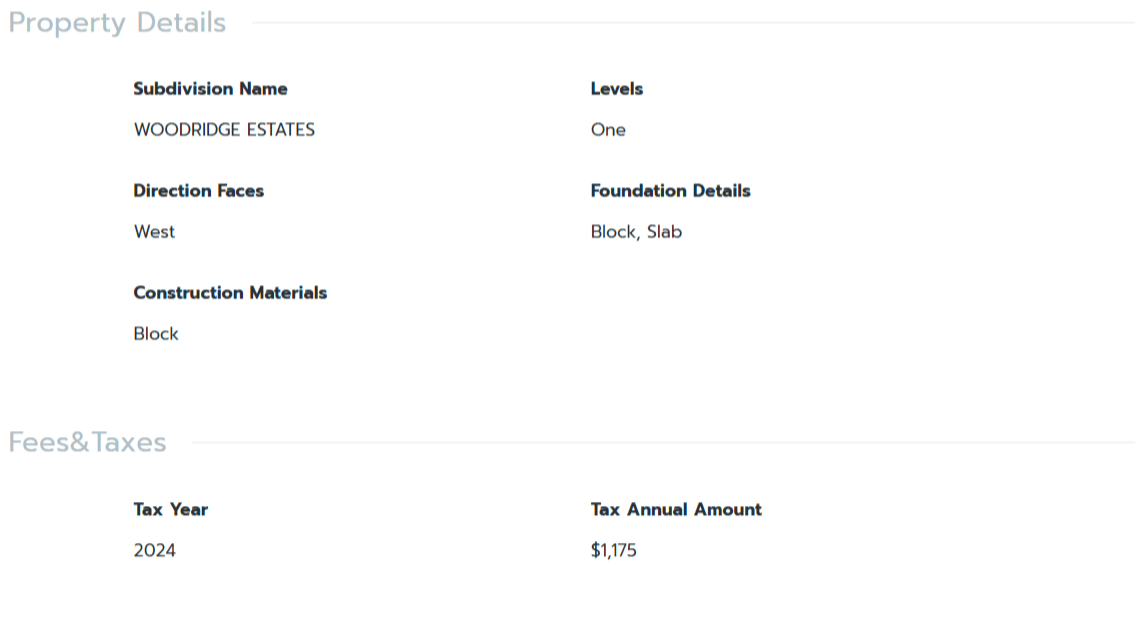
Task: Click the Subdivision Name label
Action: tap(210, 89)
